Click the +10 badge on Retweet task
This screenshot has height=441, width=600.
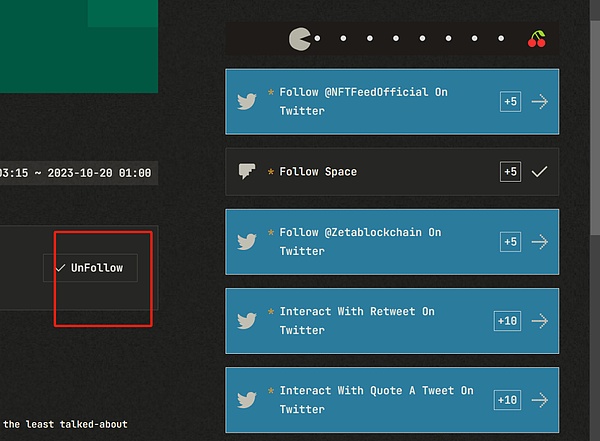pyautogui.click(x=508, y=321)
